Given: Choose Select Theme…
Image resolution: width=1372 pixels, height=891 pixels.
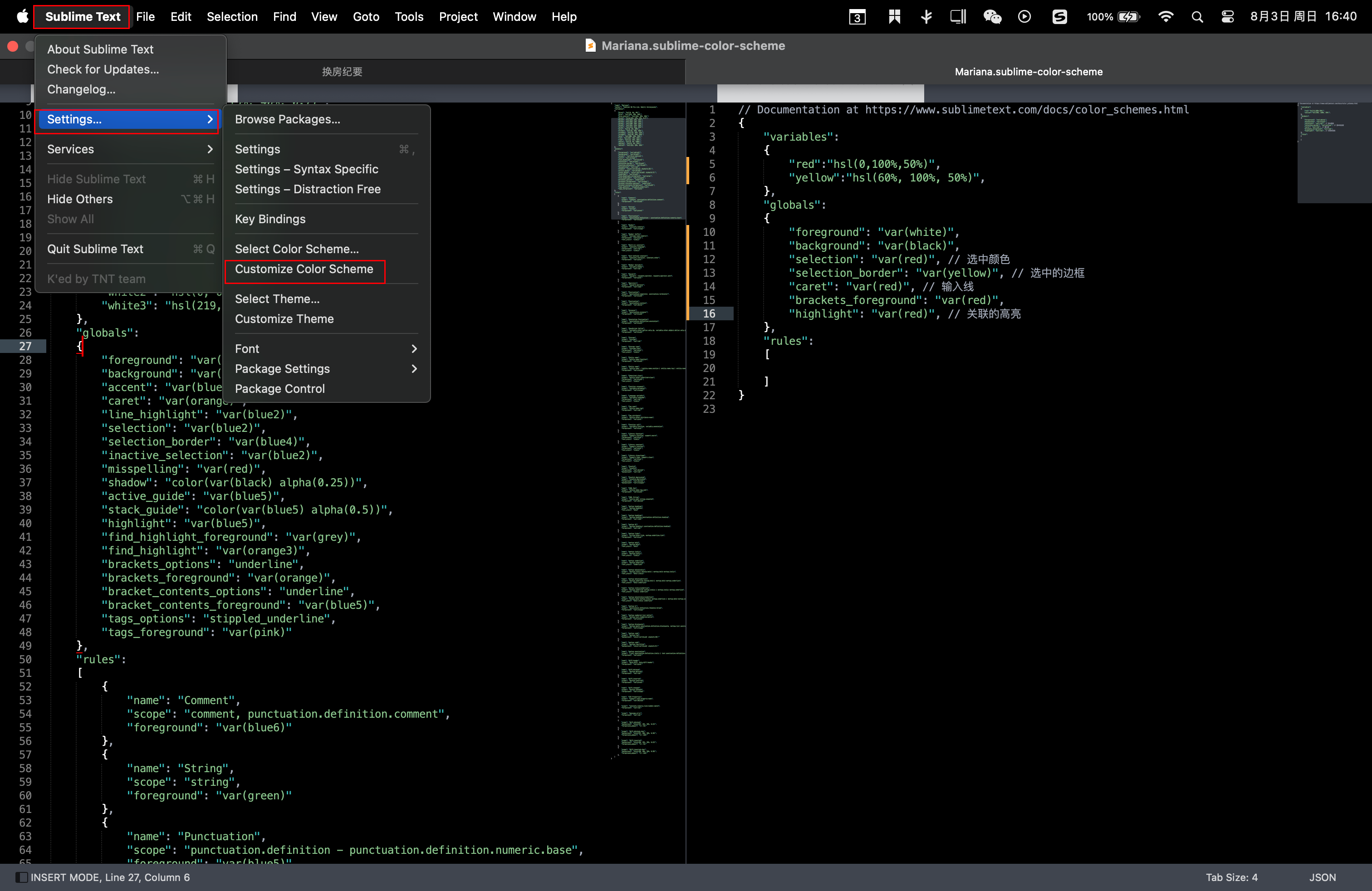Looking at the screenshot, I should point(326,299).
